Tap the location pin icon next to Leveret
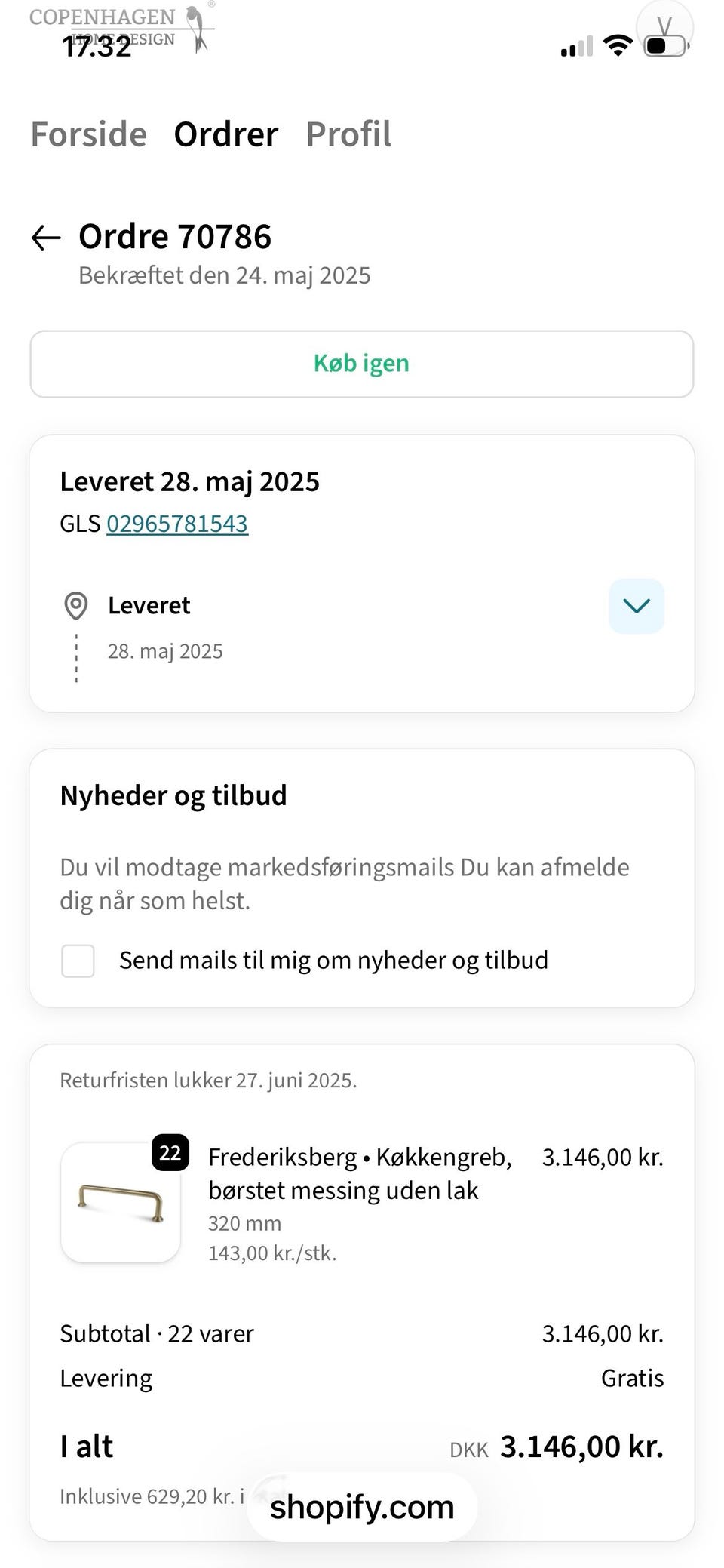Image resolution: width=724 pixels, height=1568 pixels. point(75,606)
